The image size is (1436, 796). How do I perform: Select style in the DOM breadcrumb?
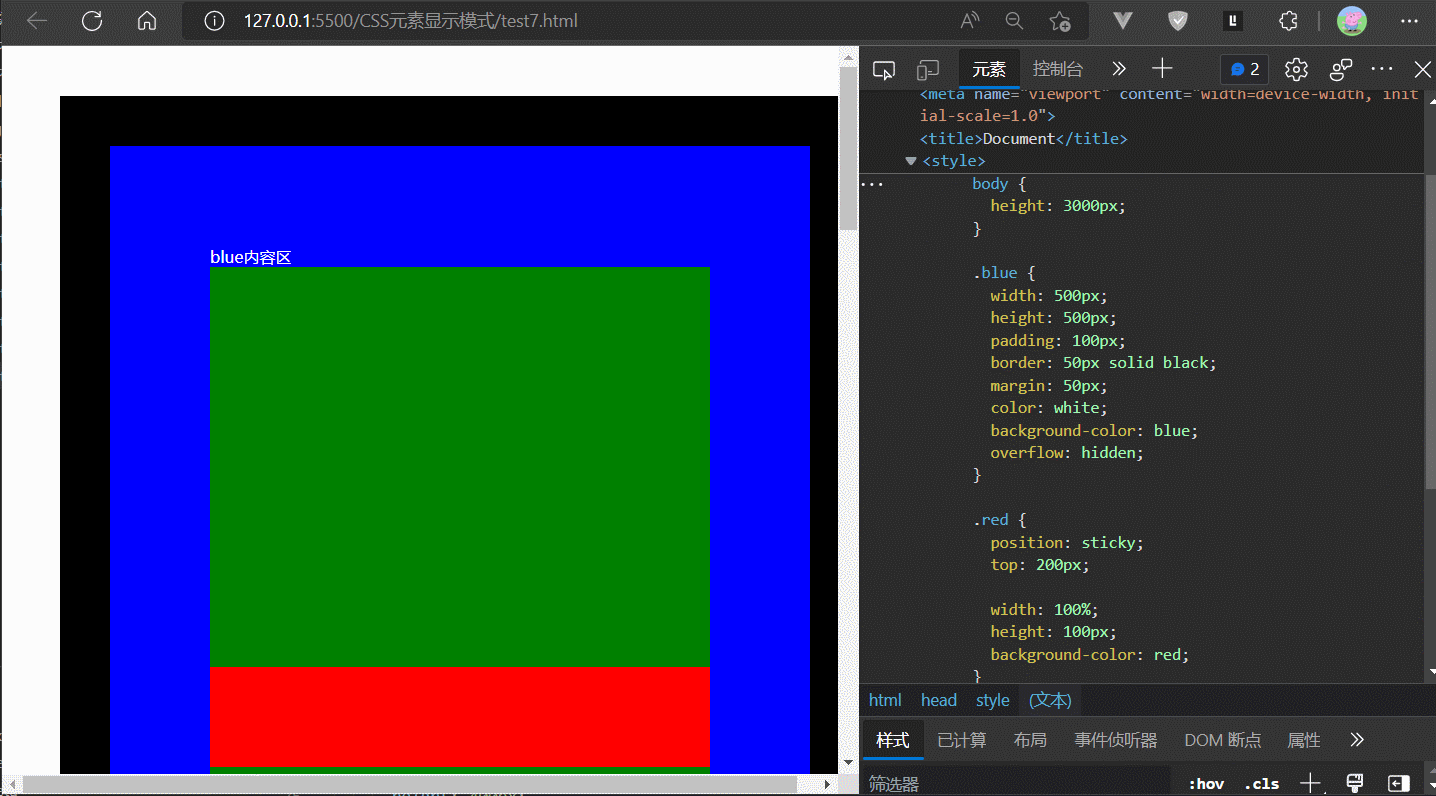993,700
